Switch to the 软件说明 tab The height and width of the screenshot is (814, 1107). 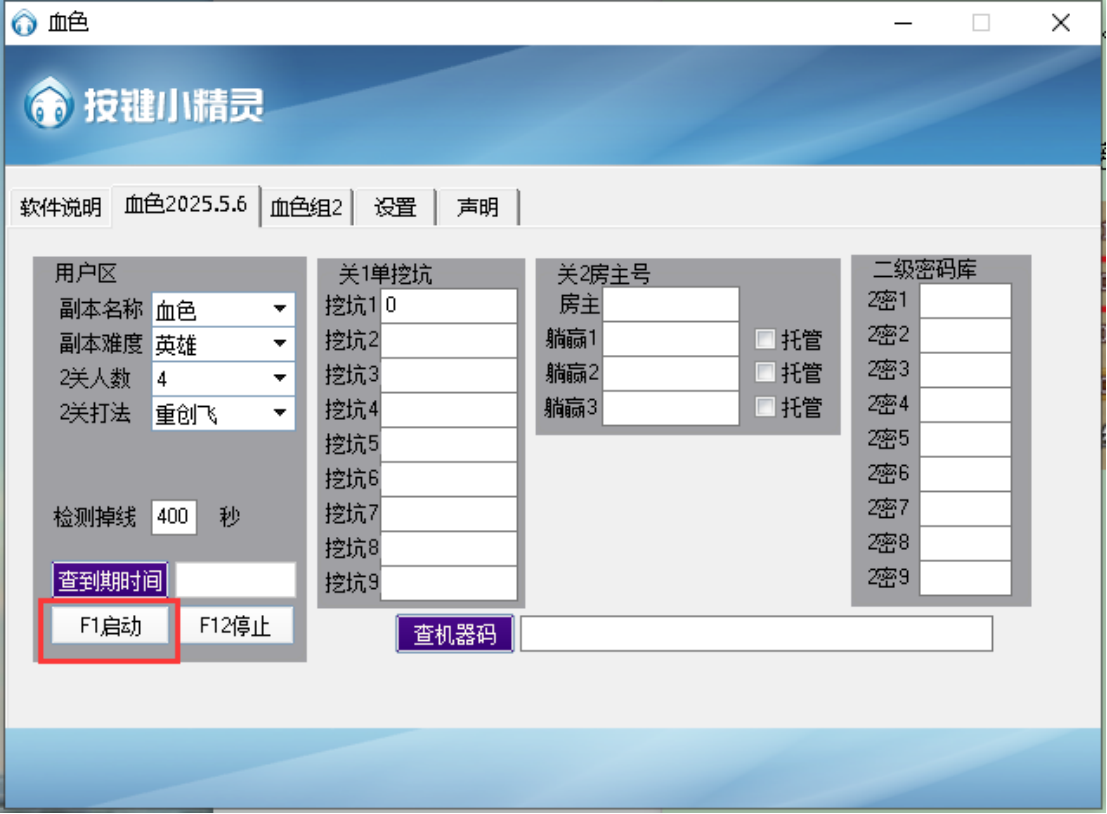point(60,208)
